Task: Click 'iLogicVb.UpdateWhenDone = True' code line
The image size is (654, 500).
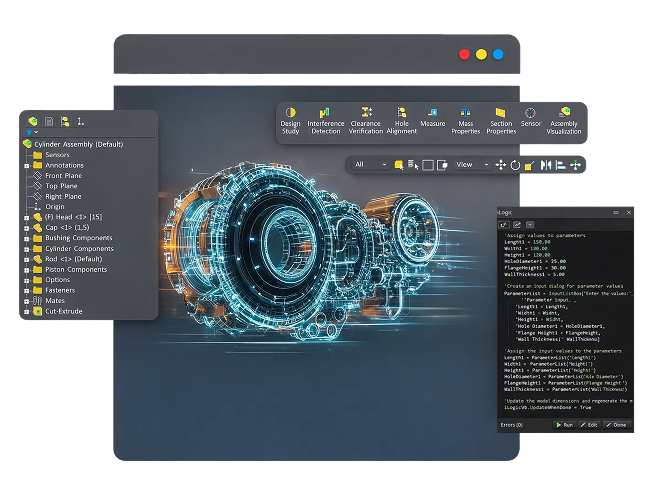Action: click(x=547, y=407)
